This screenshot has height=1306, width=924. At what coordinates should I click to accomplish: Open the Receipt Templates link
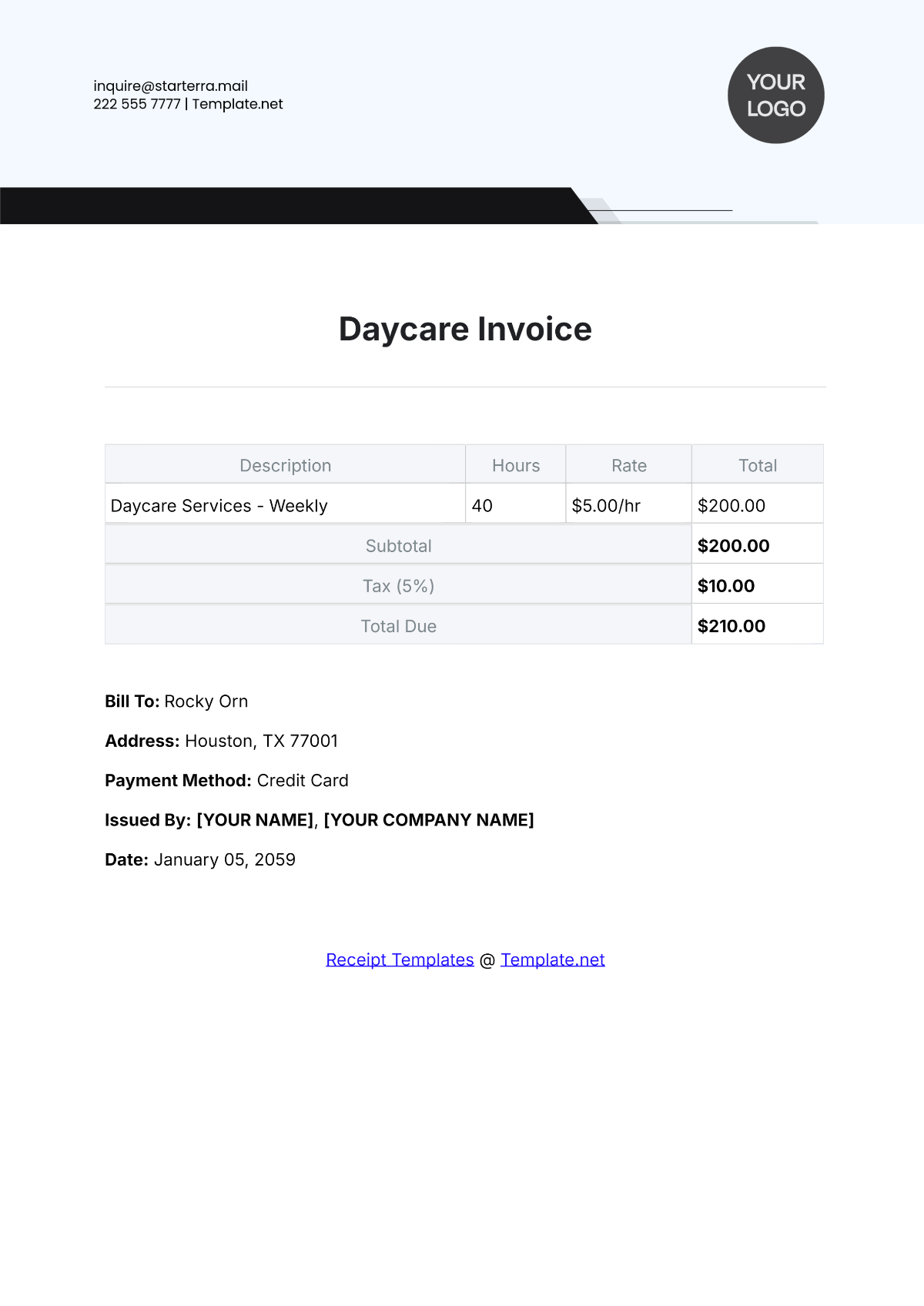tap(400, 959)
